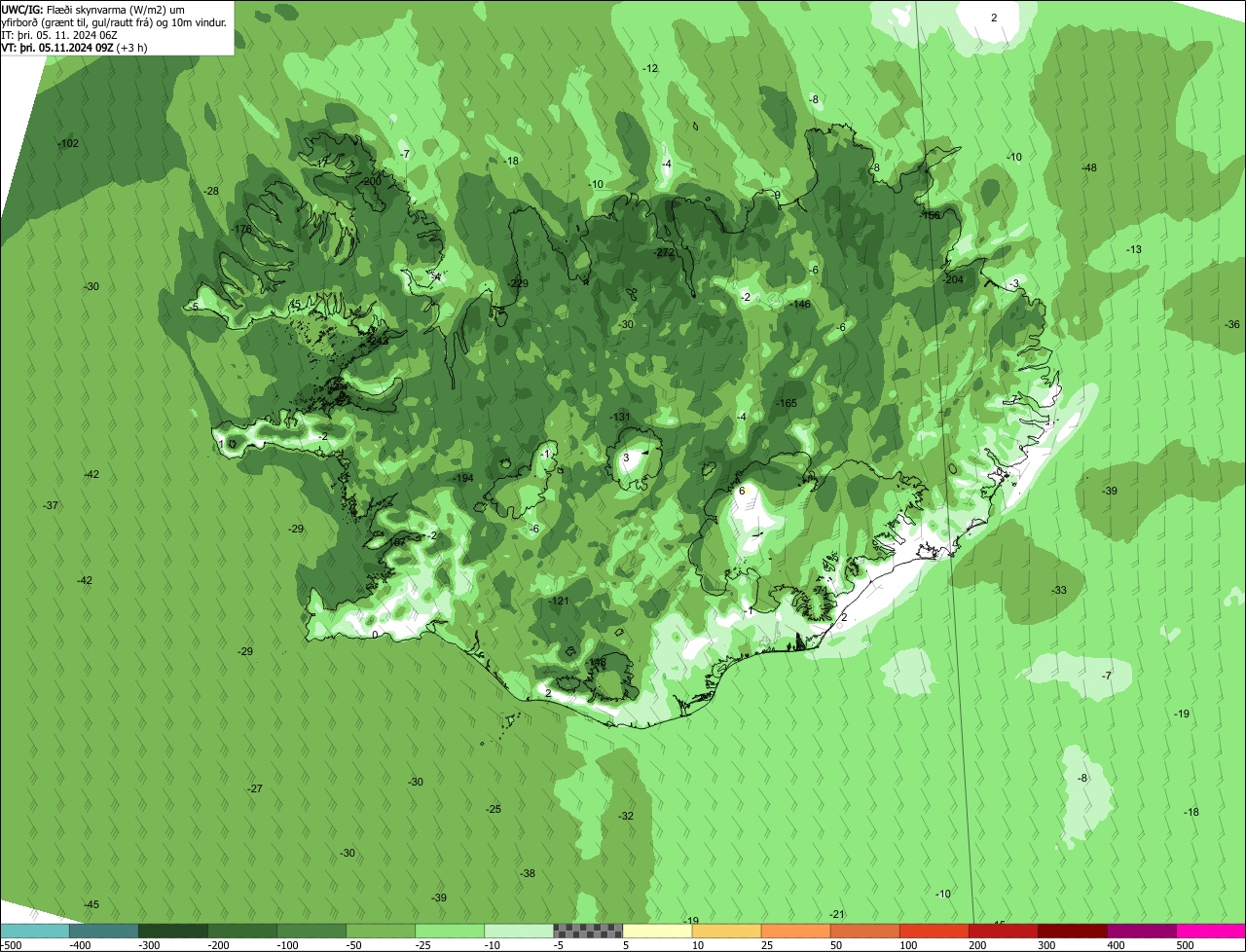Pick the light green -25 to -10 legend swatch
The width and height of the screenshot is (1246, 952).
tap(450, 931)
